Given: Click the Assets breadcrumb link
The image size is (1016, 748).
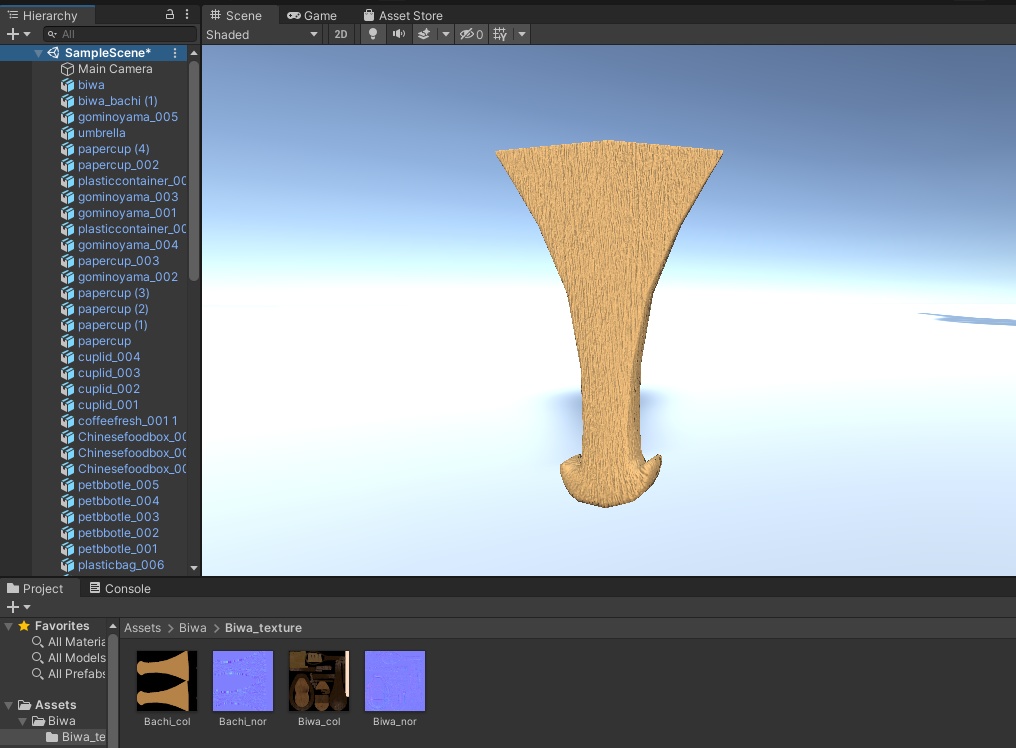Looking at the screenshot, I should click(x=142, y=627).
